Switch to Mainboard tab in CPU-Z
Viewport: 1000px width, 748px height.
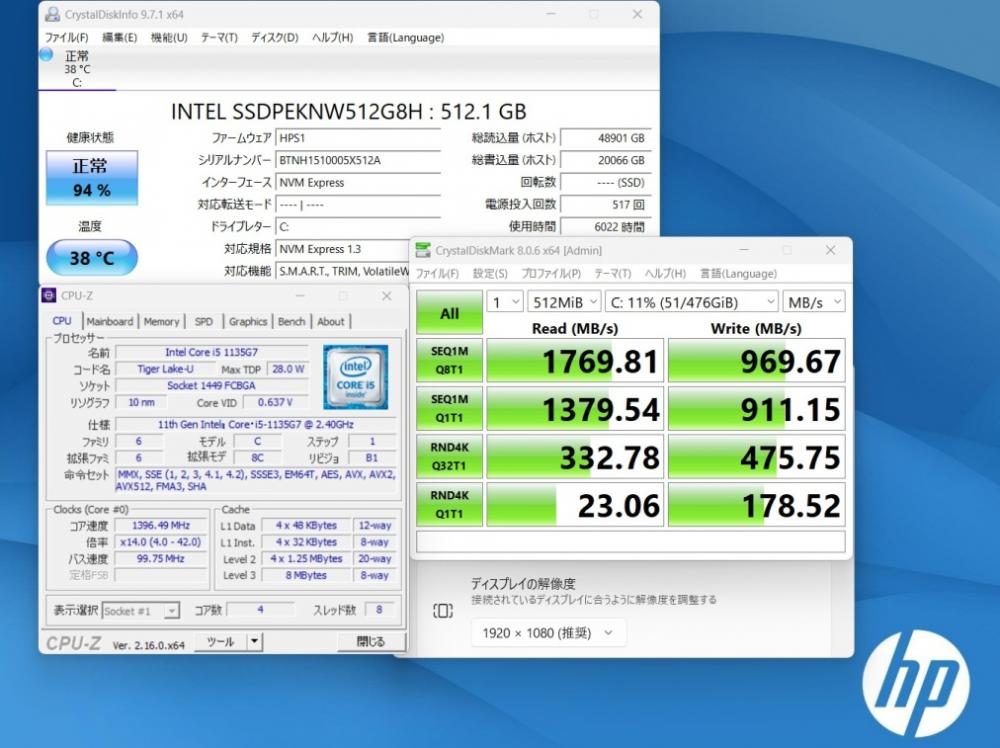(x=110, y=321)
